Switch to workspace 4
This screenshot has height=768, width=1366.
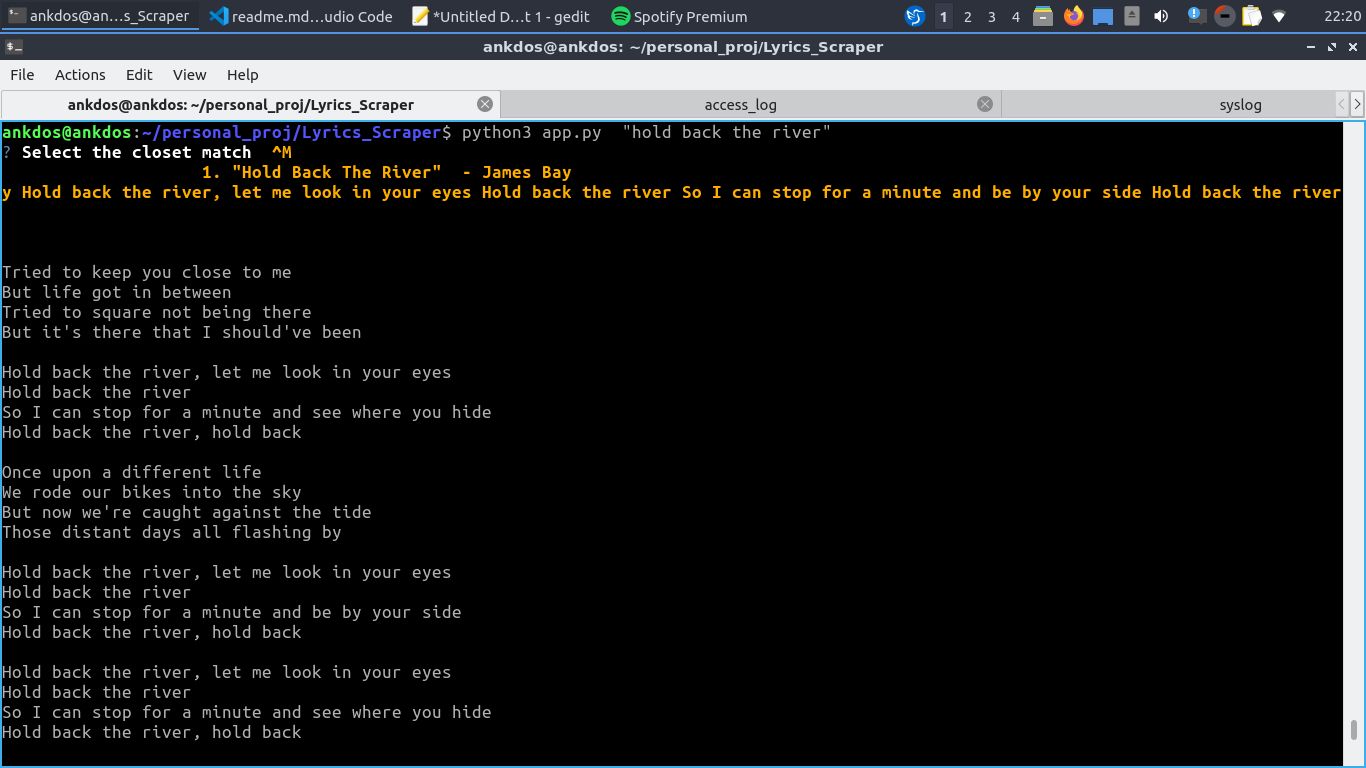pyautogui.click(x=1015, y=16)
